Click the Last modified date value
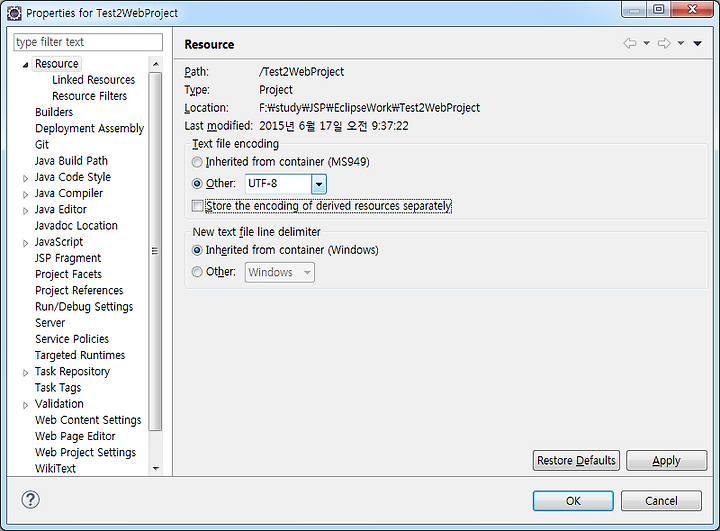This screenshot has width=720, height=531. tap(333, 126)
